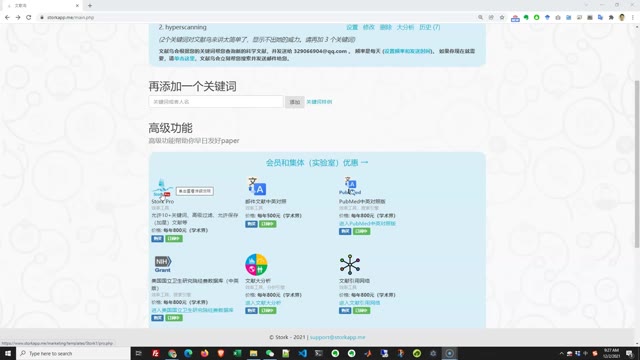This screenshot has height=360, width=640.
Task: Open the 进入PubMed中英对照版 link
Action: [x=367, y=224]
